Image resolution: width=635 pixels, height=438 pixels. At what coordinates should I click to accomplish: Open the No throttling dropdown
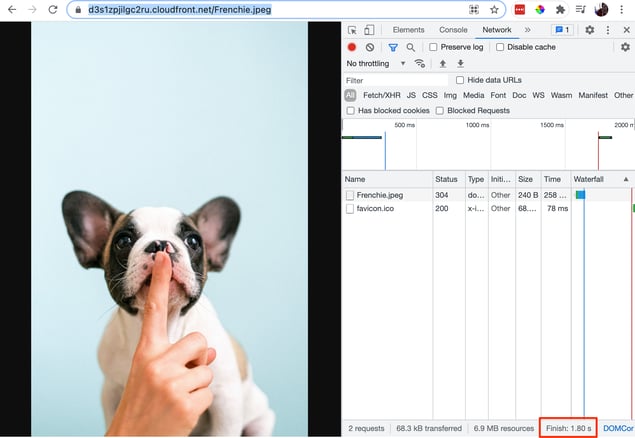click(x=375, y=64)
